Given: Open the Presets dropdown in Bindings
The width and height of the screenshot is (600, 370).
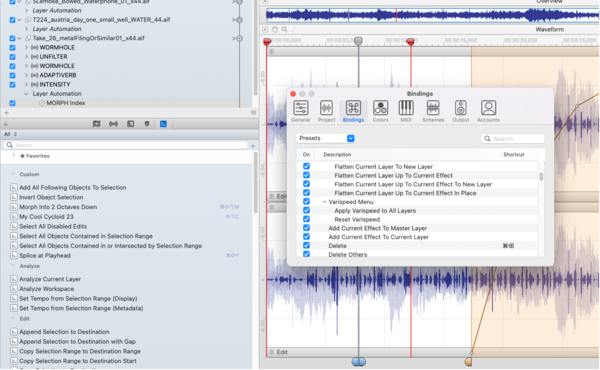Looking at the screenshot, I should point(325,138).
